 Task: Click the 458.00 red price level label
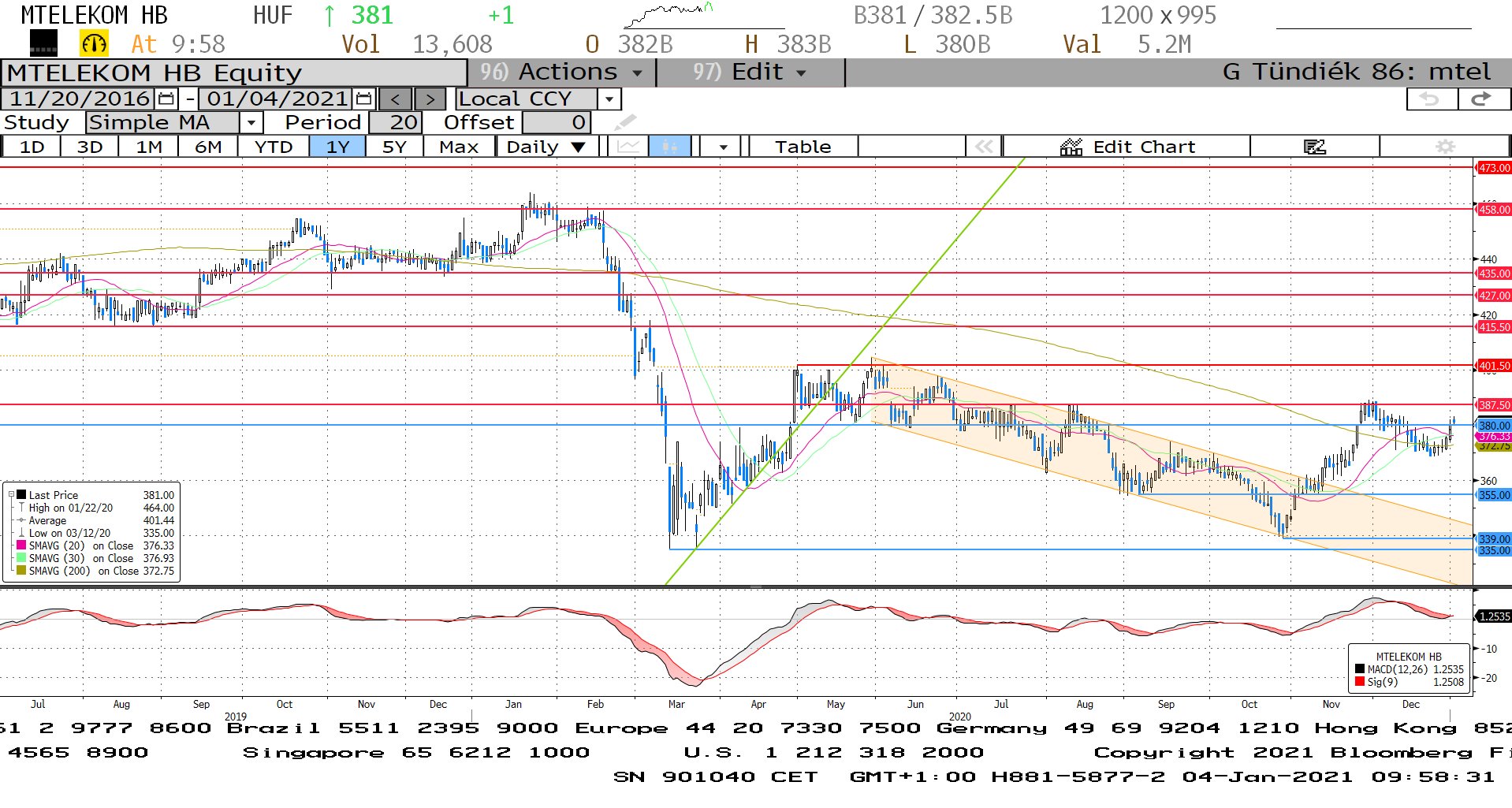[x=1493, y=210]
